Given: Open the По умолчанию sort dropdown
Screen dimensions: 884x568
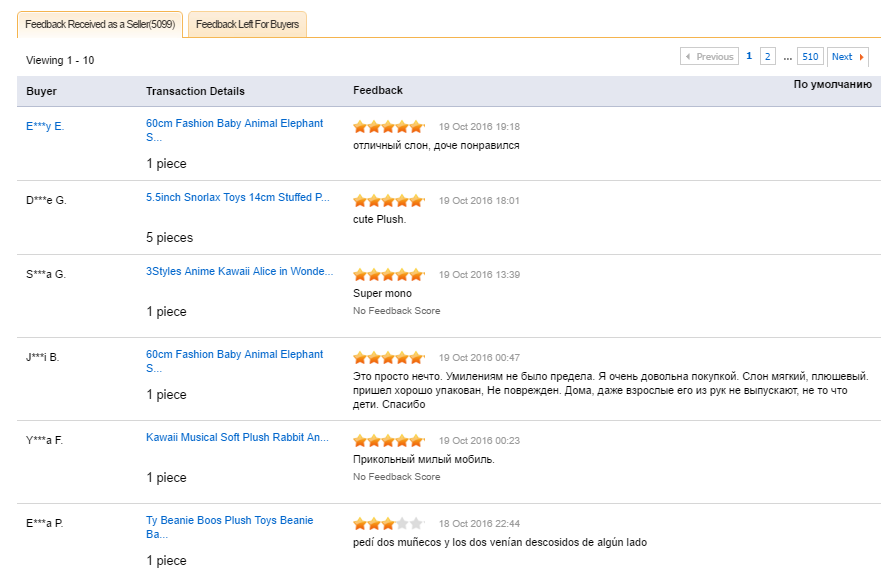Looking at the screenshot, I should [832, 85].
